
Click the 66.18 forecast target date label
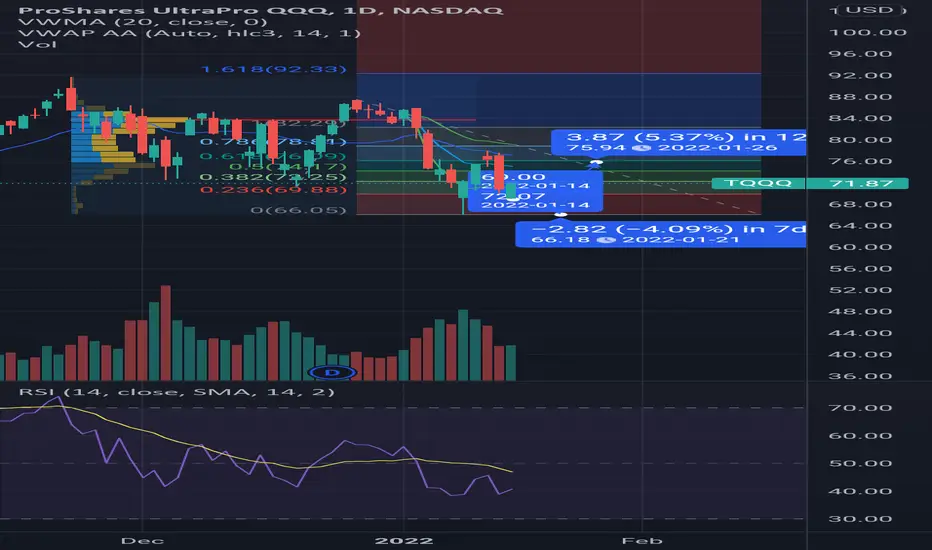click(635, 240)
